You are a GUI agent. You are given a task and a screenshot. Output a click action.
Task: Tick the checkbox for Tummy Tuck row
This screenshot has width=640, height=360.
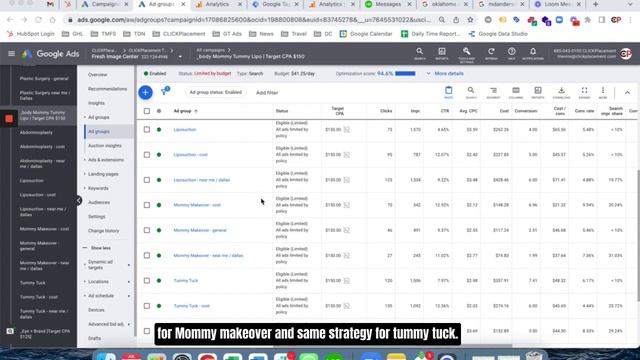pos(147,280)
